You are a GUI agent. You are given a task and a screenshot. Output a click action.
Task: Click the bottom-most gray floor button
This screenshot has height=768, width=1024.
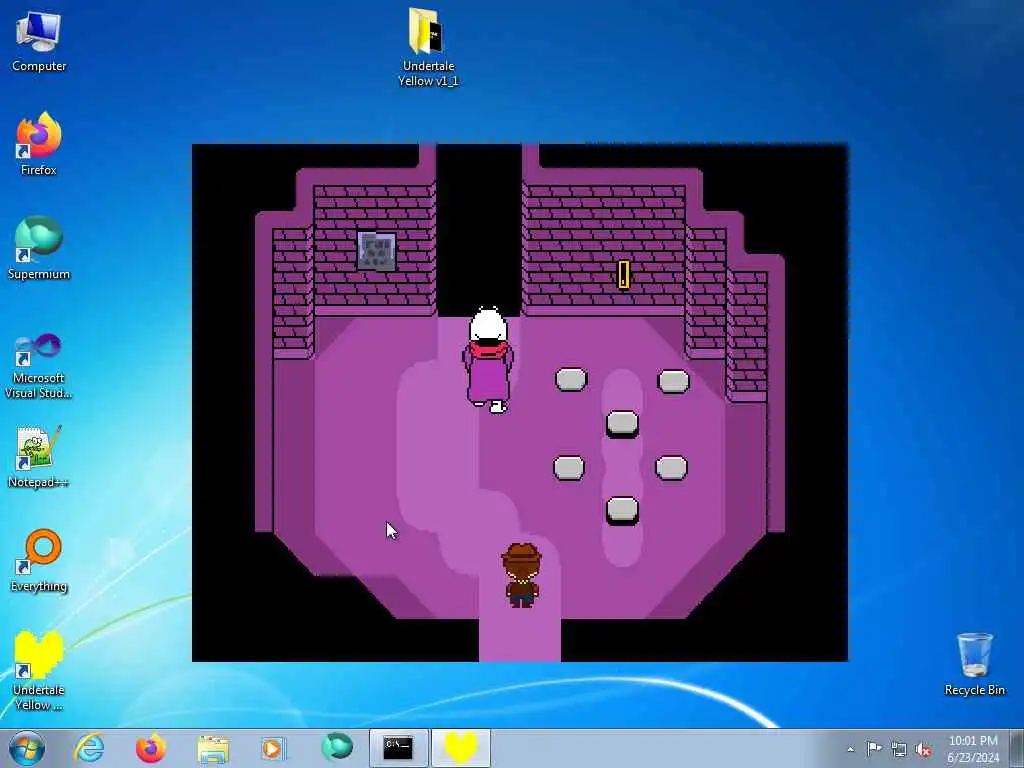622,511
